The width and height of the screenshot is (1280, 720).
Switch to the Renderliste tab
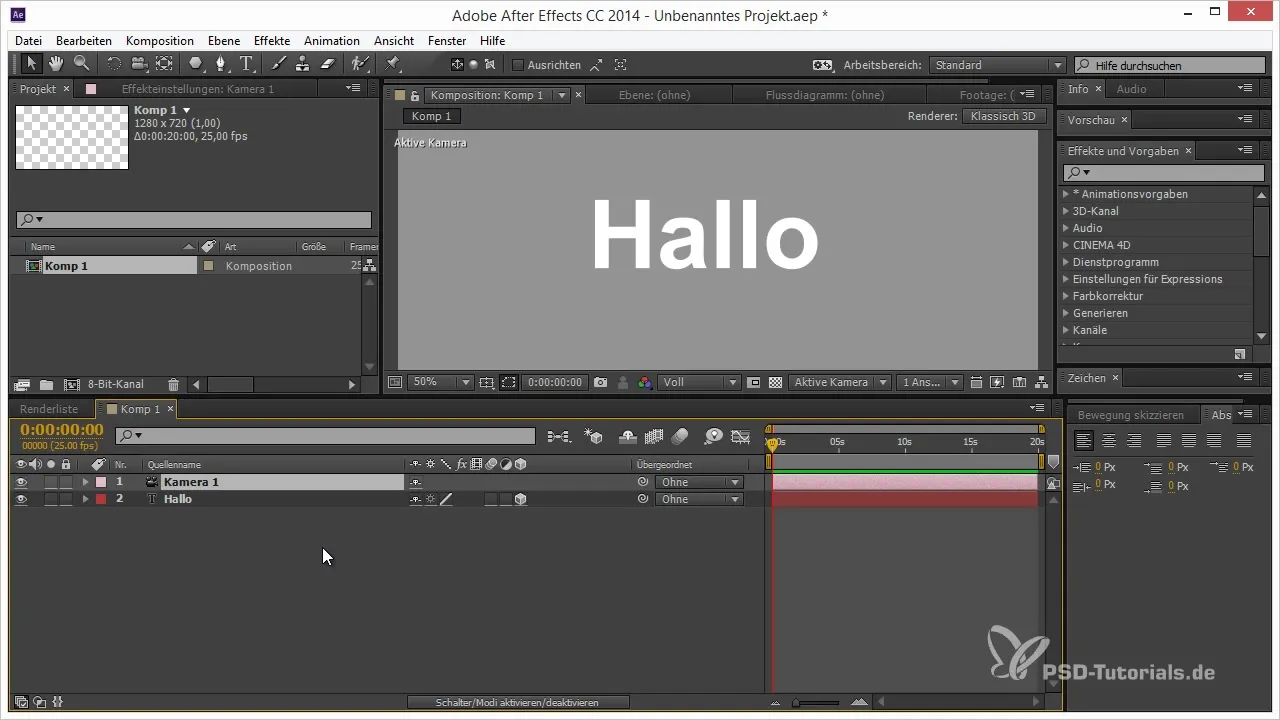coord(49,409)
